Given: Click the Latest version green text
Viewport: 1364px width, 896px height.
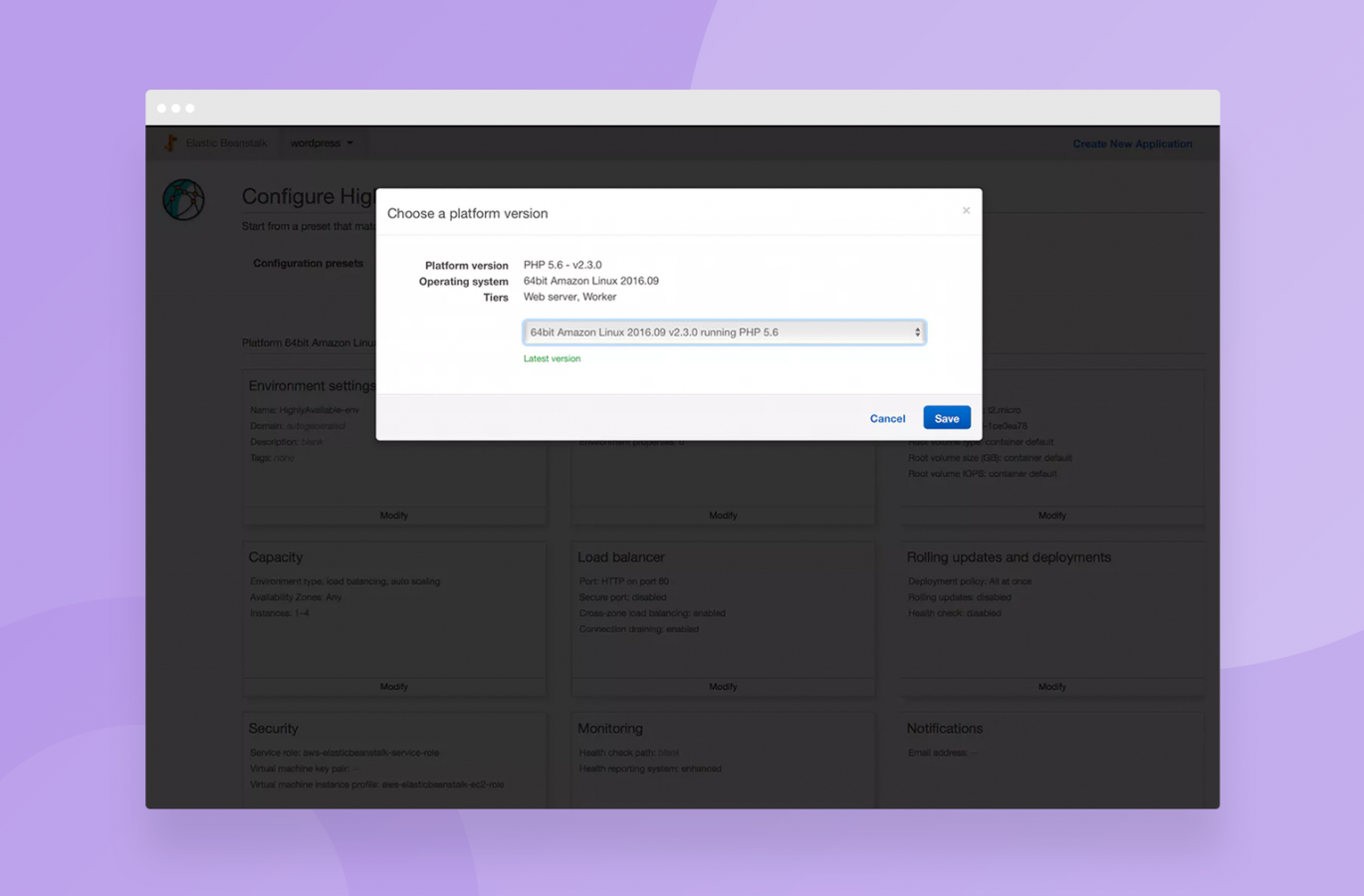Looking at the screenshot, I should (x=552, y=358).
